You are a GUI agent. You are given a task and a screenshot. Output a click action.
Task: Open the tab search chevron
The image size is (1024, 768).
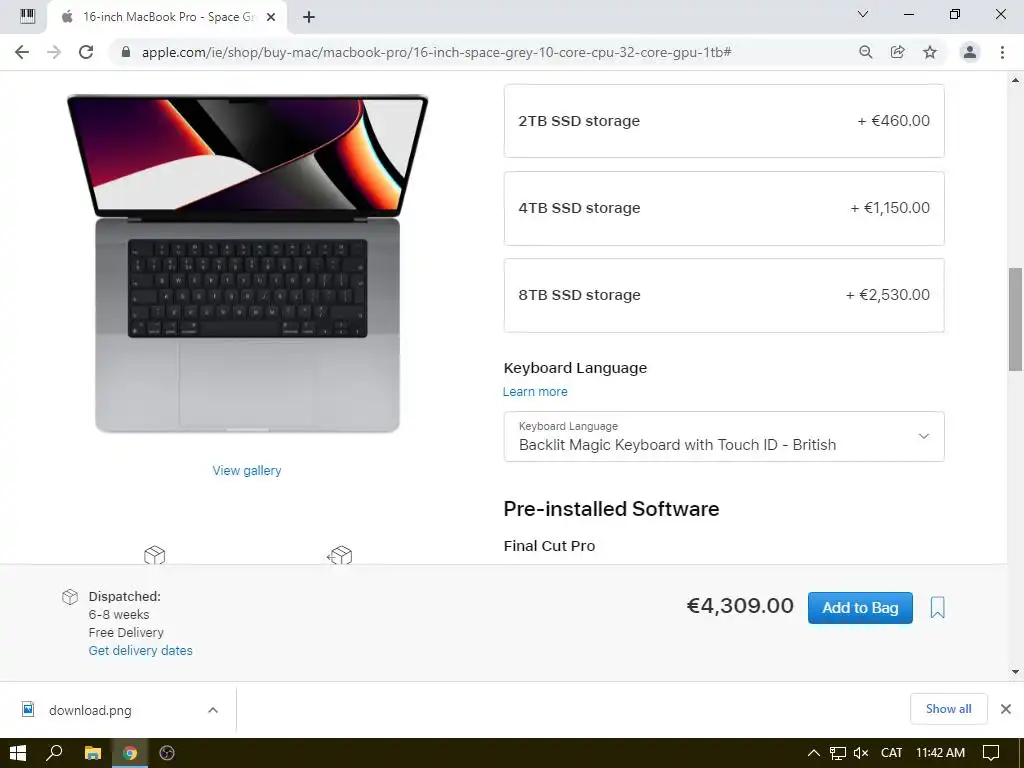tap(863, 14)
